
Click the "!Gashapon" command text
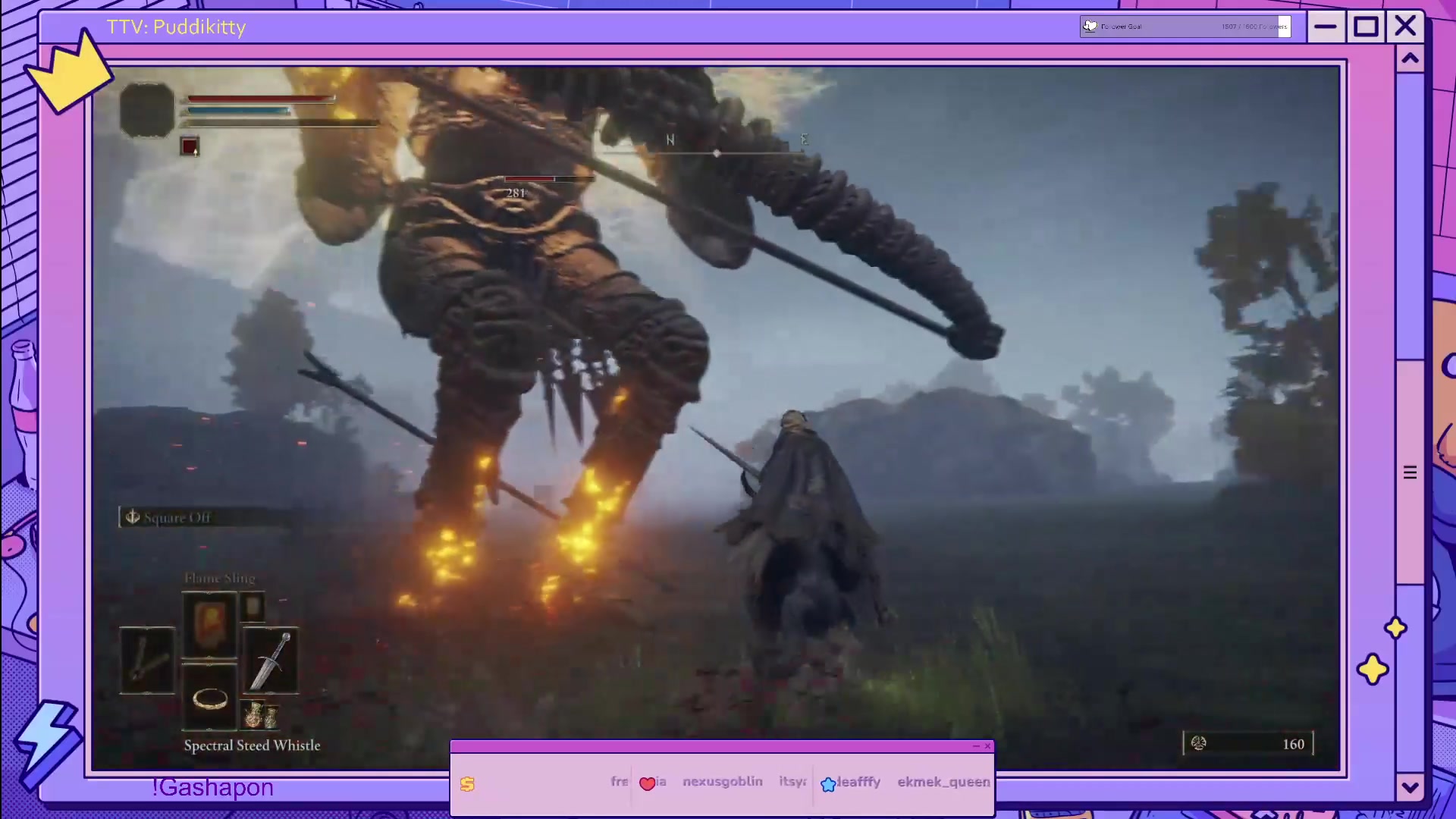212,787
